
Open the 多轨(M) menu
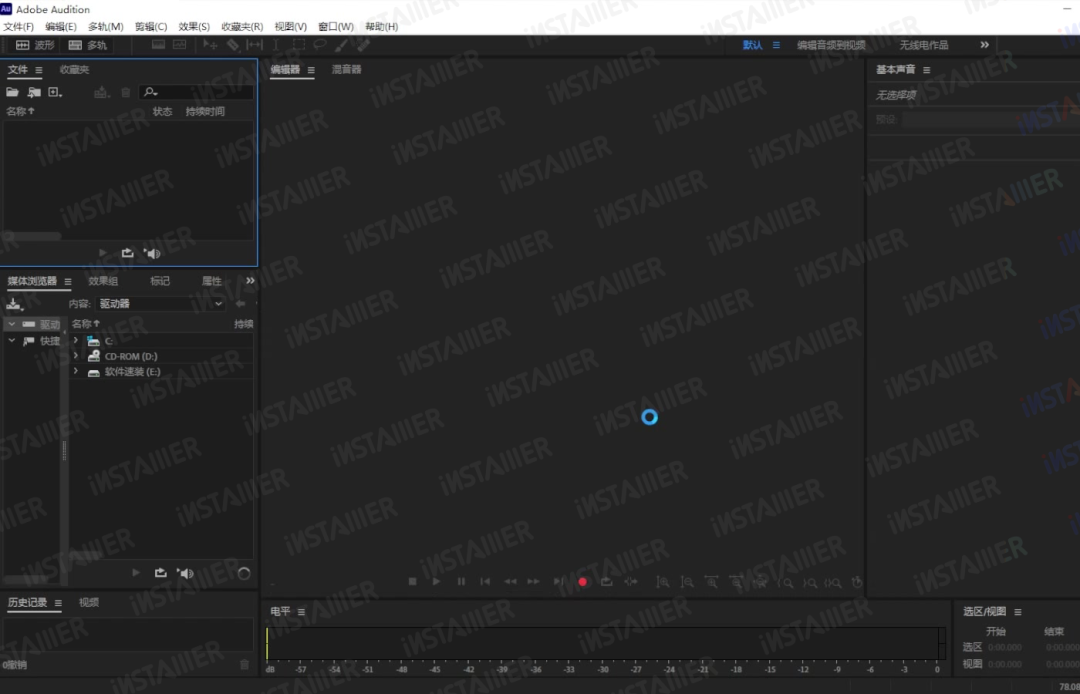click(105, 27)
